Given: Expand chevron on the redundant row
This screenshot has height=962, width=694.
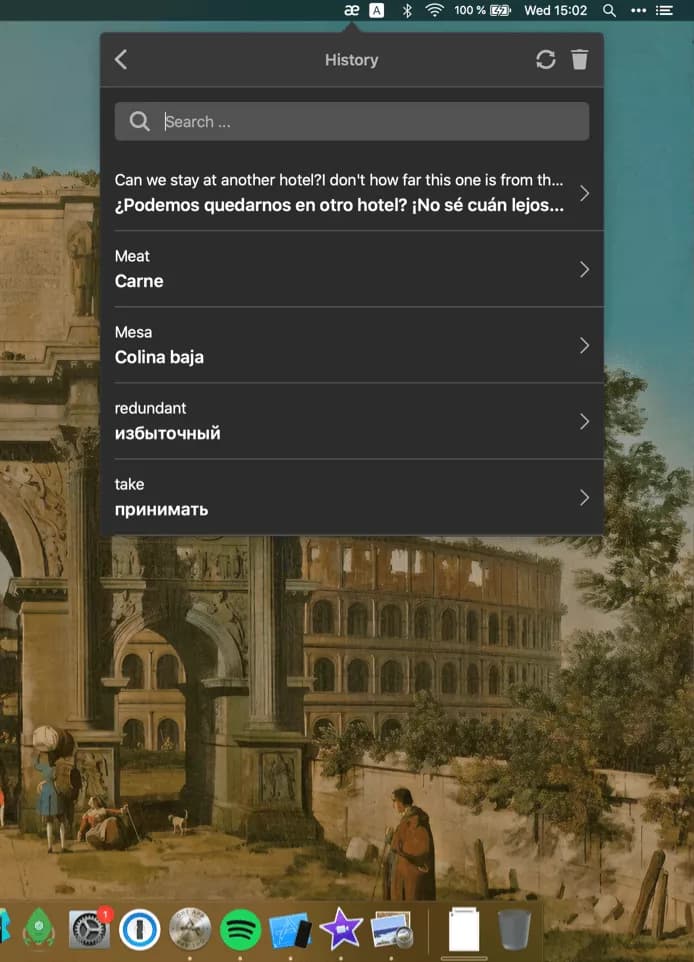Looking at the screenshot, I should [x=584, y=421].
